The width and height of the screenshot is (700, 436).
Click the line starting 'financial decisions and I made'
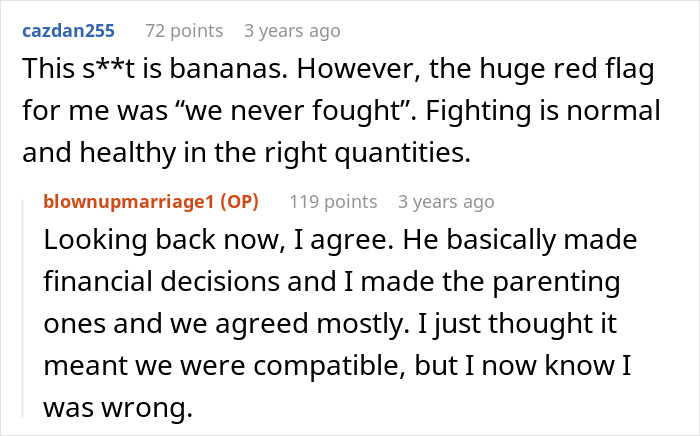pos(332,282)
